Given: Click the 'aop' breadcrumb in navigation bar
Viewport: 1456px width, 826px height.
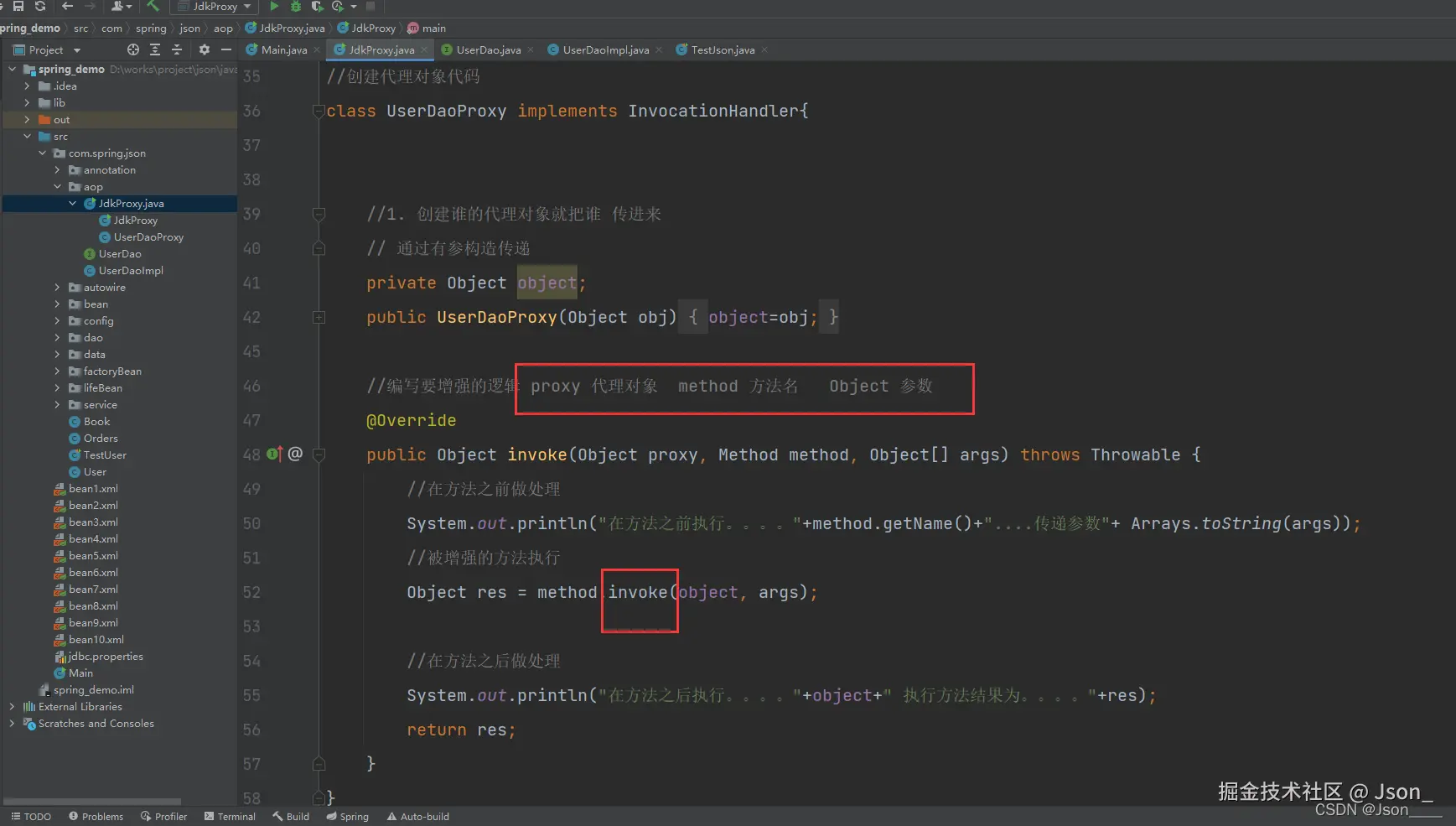Looking at the screenshot, I should pos(223,29).
